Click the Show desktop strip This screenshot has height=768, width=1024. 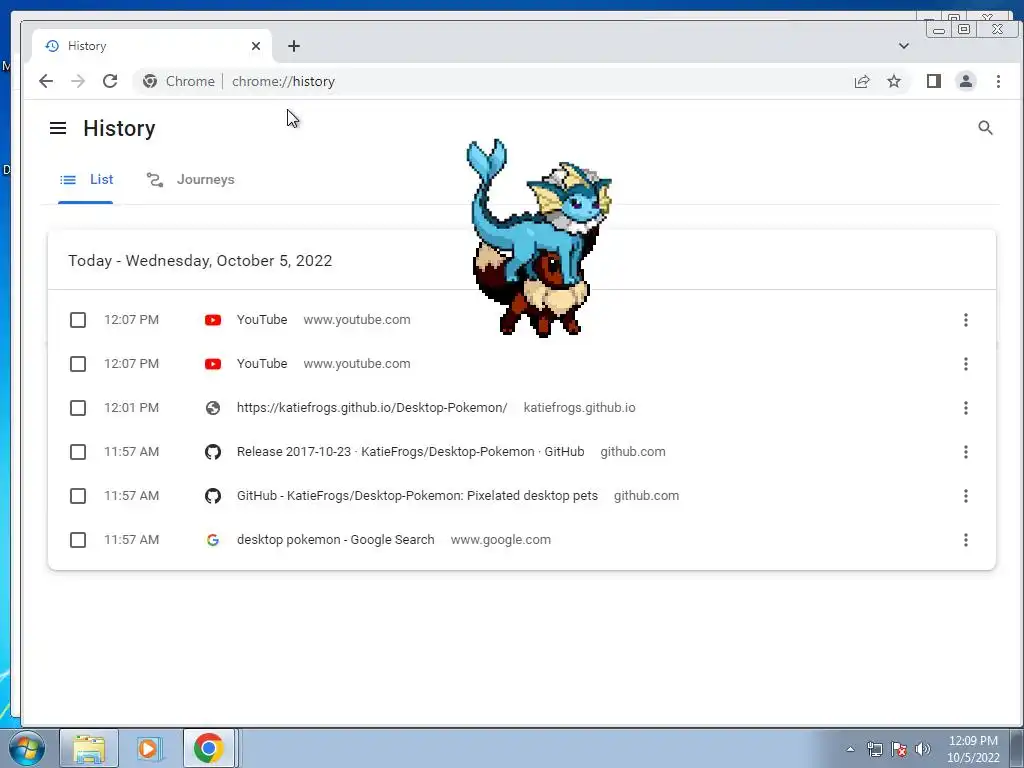coord(1016,748)
